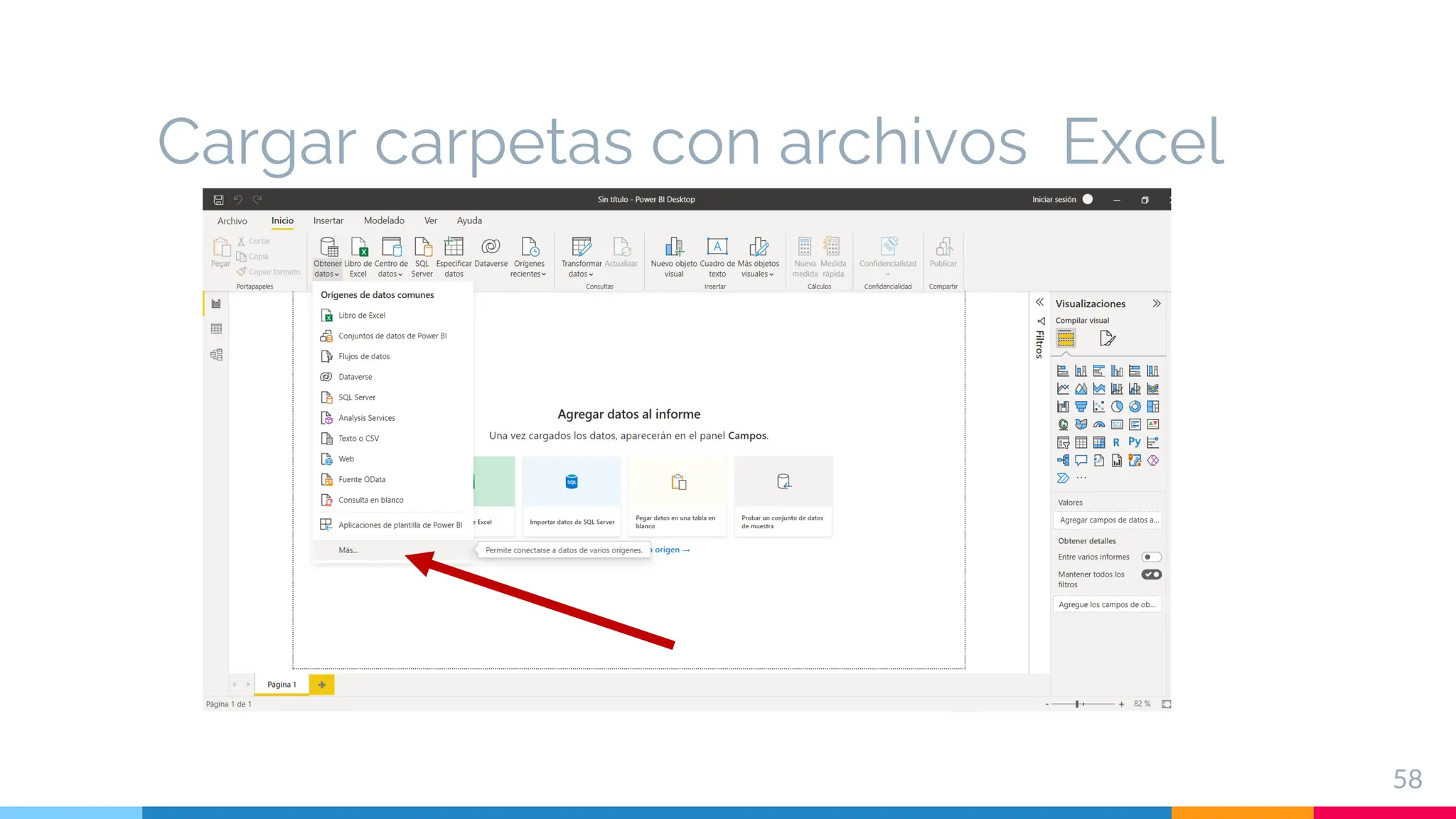Click the save icon in title bar

tap(218, 200)
